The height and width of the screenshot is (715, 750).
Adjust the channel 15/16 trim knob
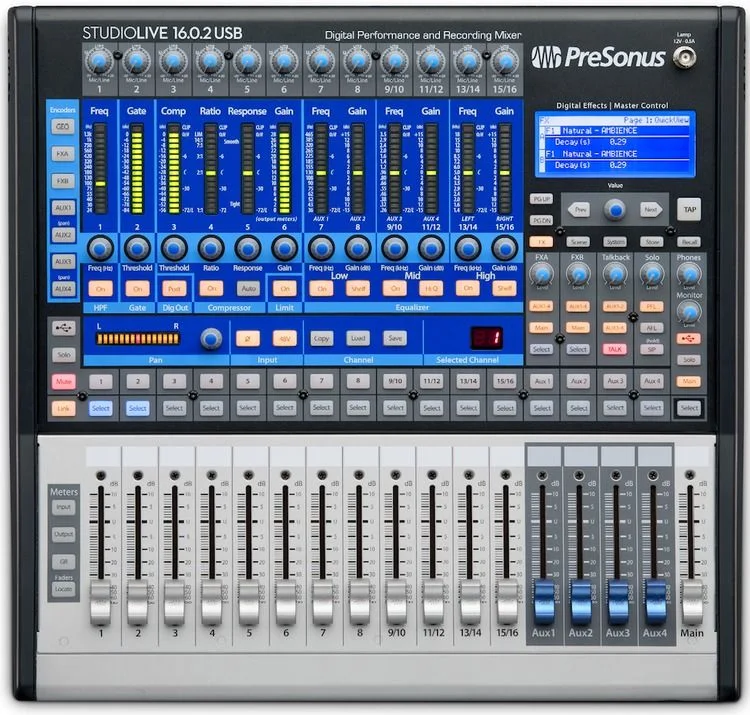pyautogui.click(x=505, y=61)
